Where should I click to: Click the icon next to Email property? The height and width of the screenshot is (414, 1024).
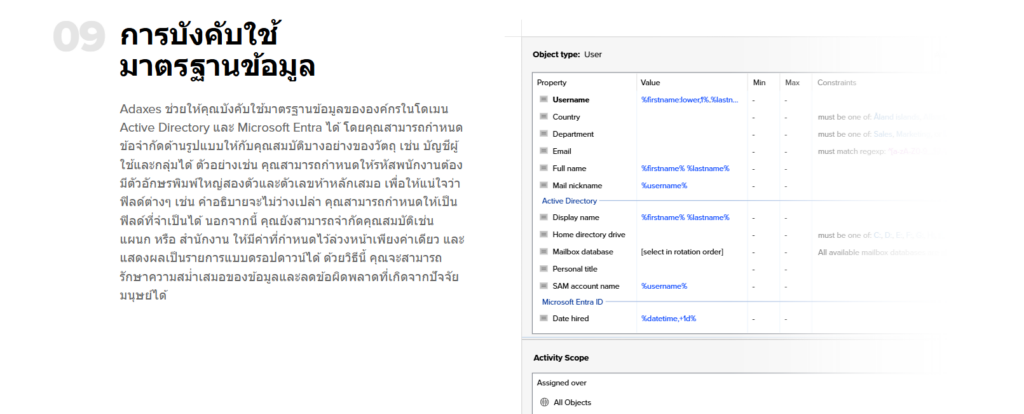point(544,151)
